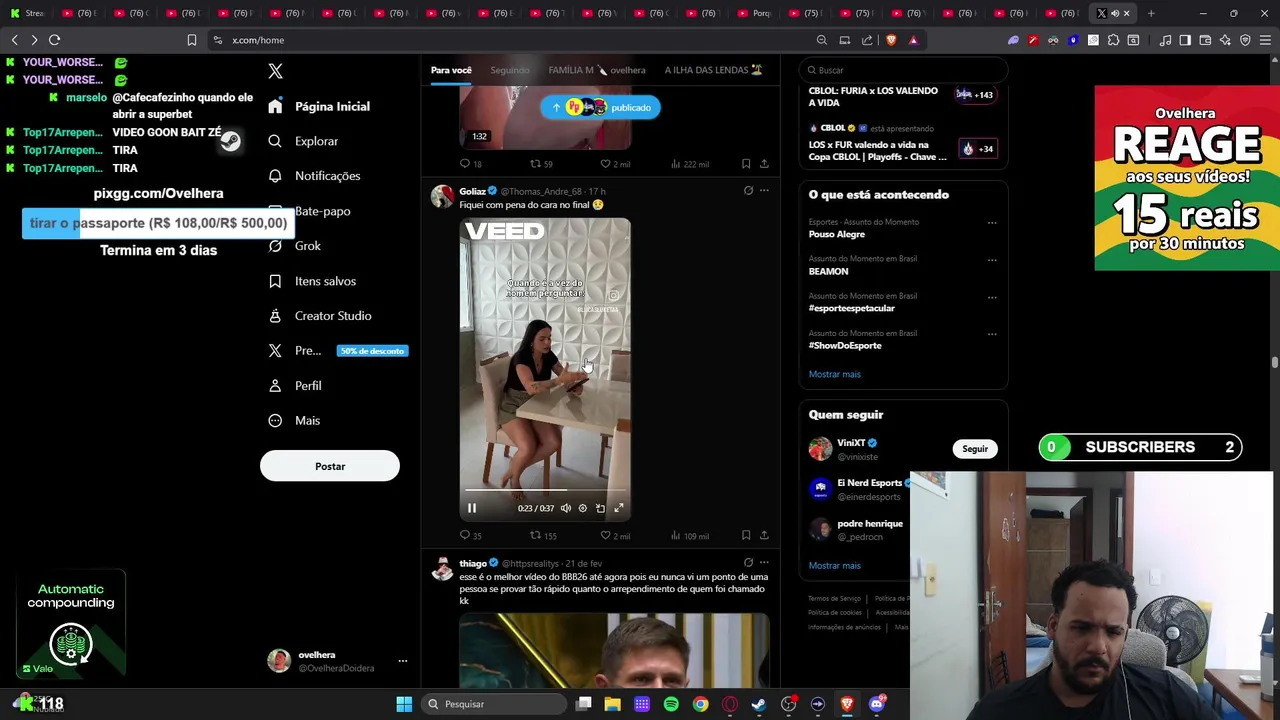Open A ILHA DAS LENDAS tab
Image resolution: width=1280 pixels, height=720 pixels.
(x=713, y=70)
